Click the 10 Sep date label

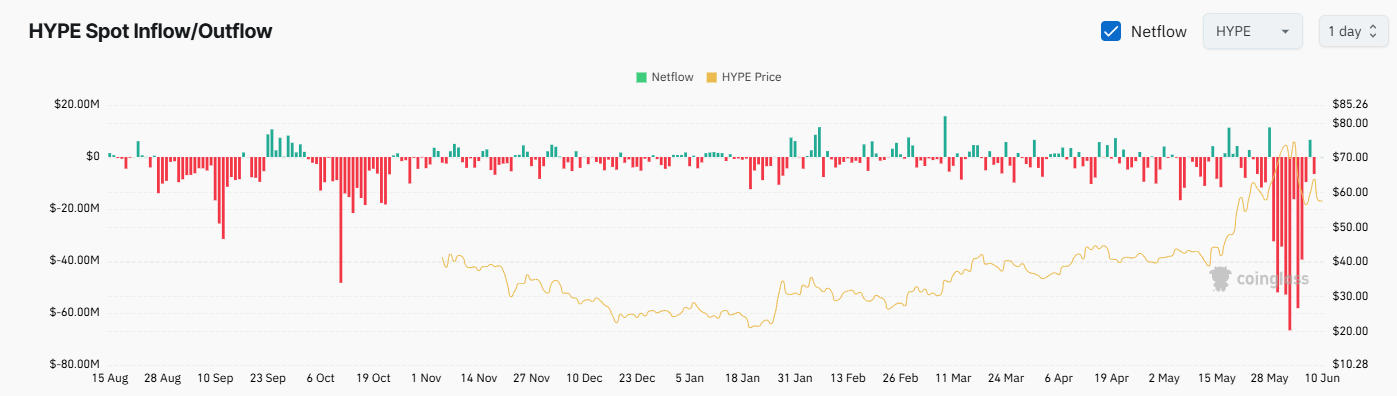[216, 379]
